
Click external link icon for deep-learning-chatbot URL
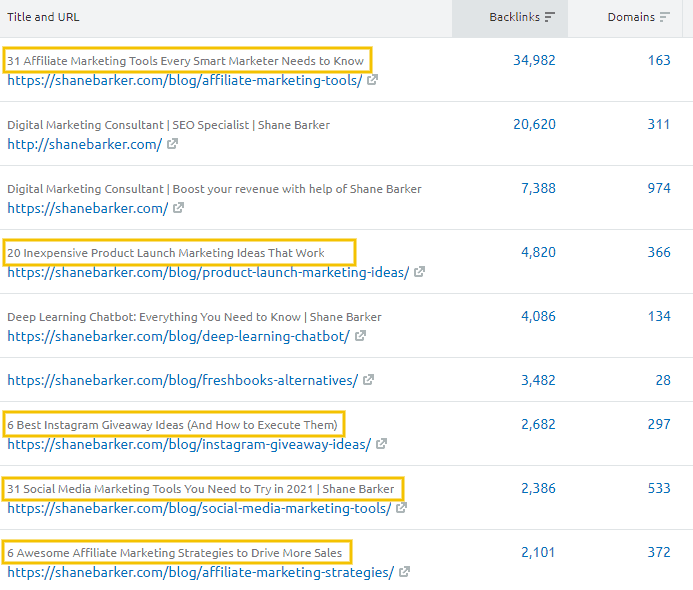tap(361, 337)
